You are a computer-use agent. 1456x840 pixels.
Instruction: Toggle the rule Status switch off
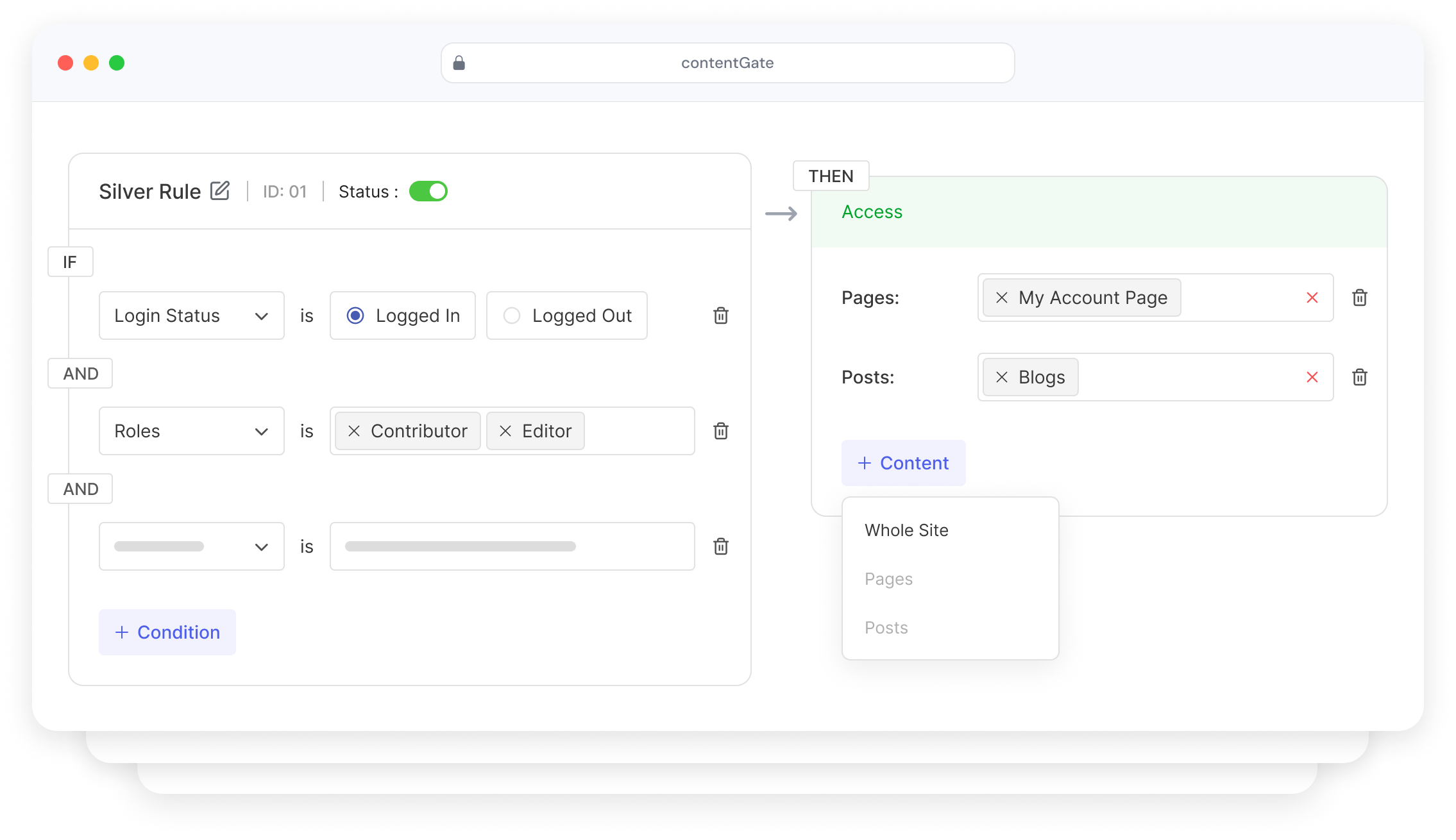[428, 191]
